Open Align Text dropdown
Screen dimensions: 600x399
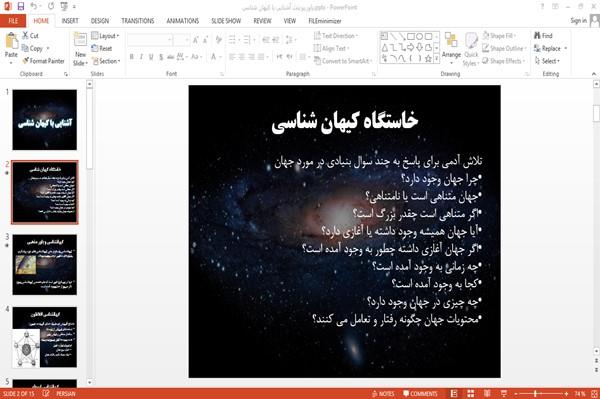(x=331, y=48)
